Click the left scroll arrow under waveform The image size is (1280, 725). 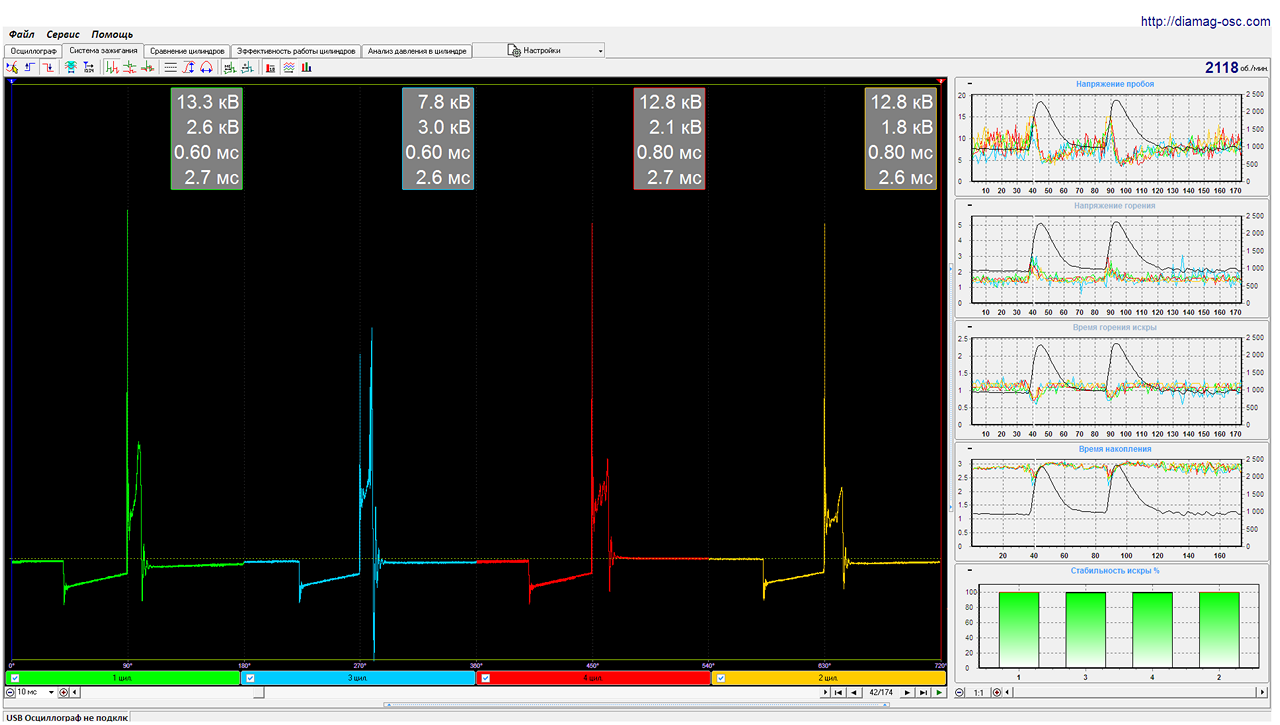74,692
